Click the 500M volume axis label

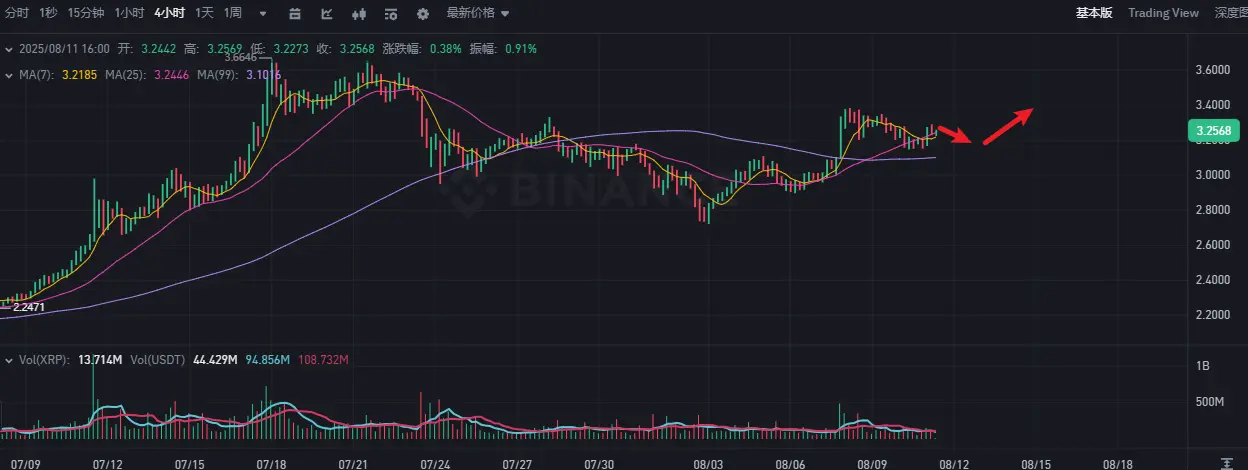pos(1210,402)
